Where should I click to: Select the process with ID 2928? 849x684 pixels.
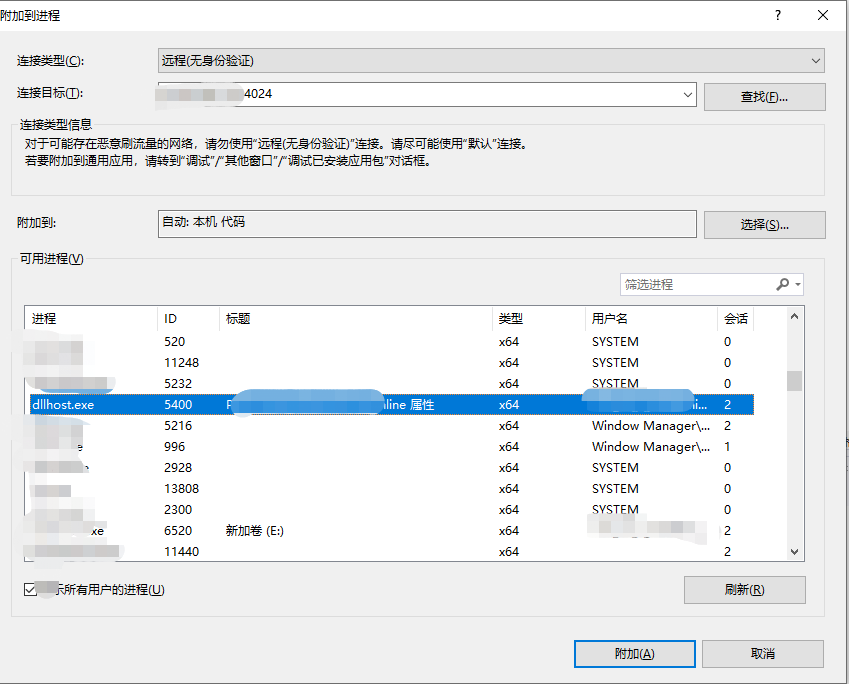[391, 467]
